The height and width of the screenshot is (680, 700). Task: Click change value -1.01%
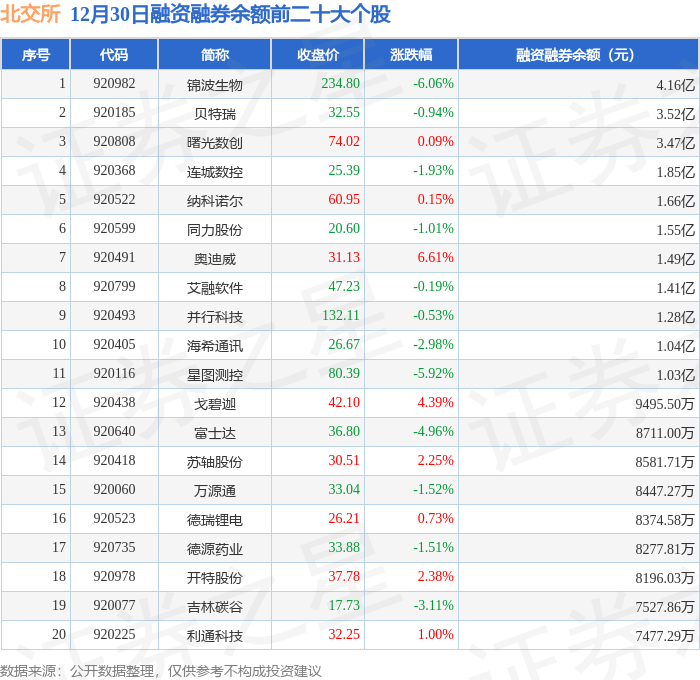point(433,229)
